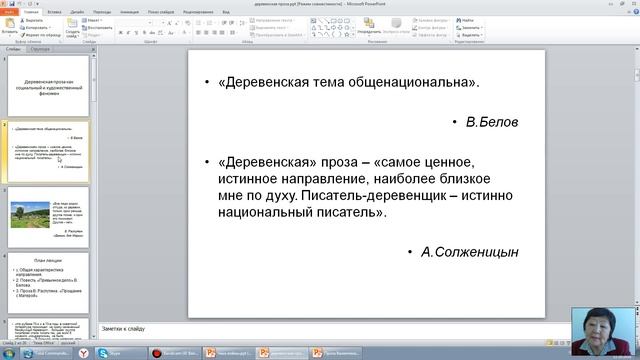Center the text alignment
Image resolution: width=640 pixels, height=360 pixels.
coord(206,33)
